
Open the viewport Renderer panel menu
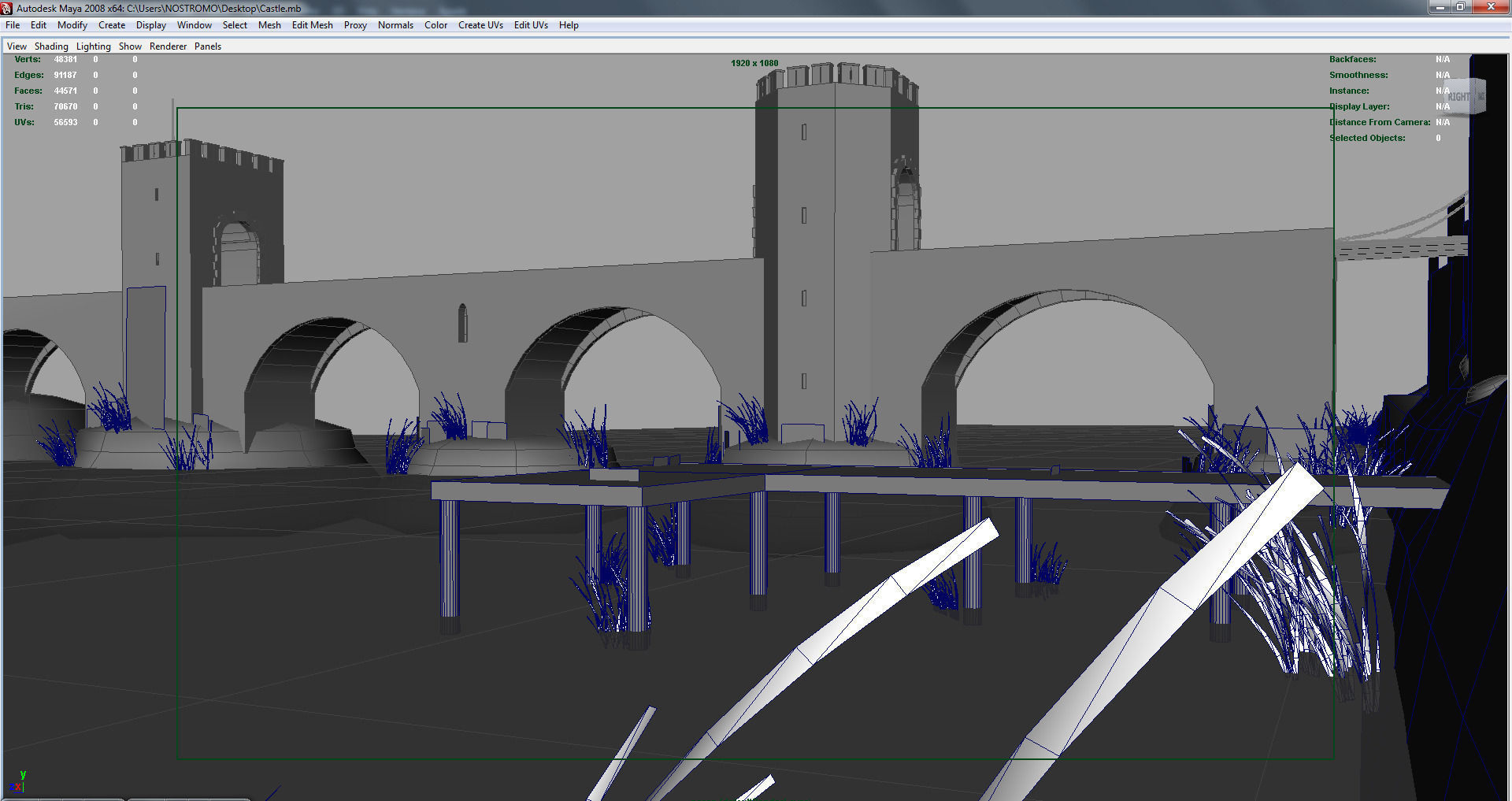click(x=169, y=46)
